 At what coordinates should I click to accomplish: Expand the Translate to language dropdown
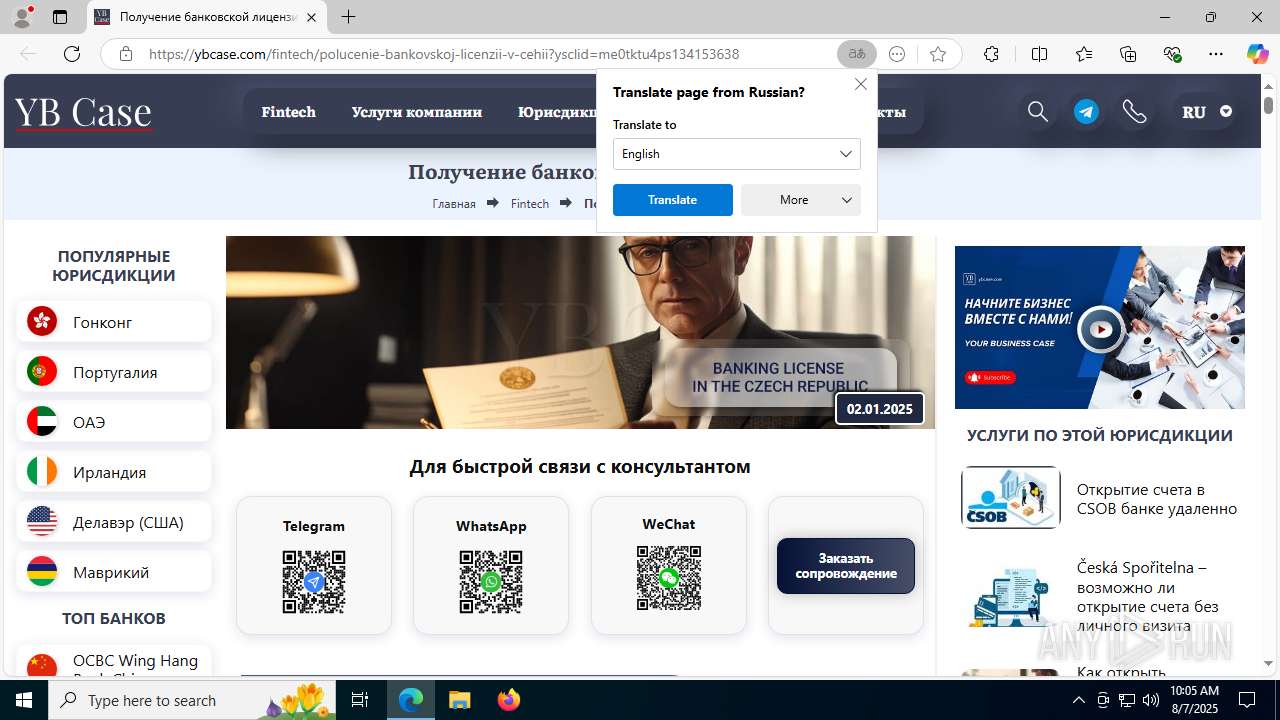click(736, 154)
